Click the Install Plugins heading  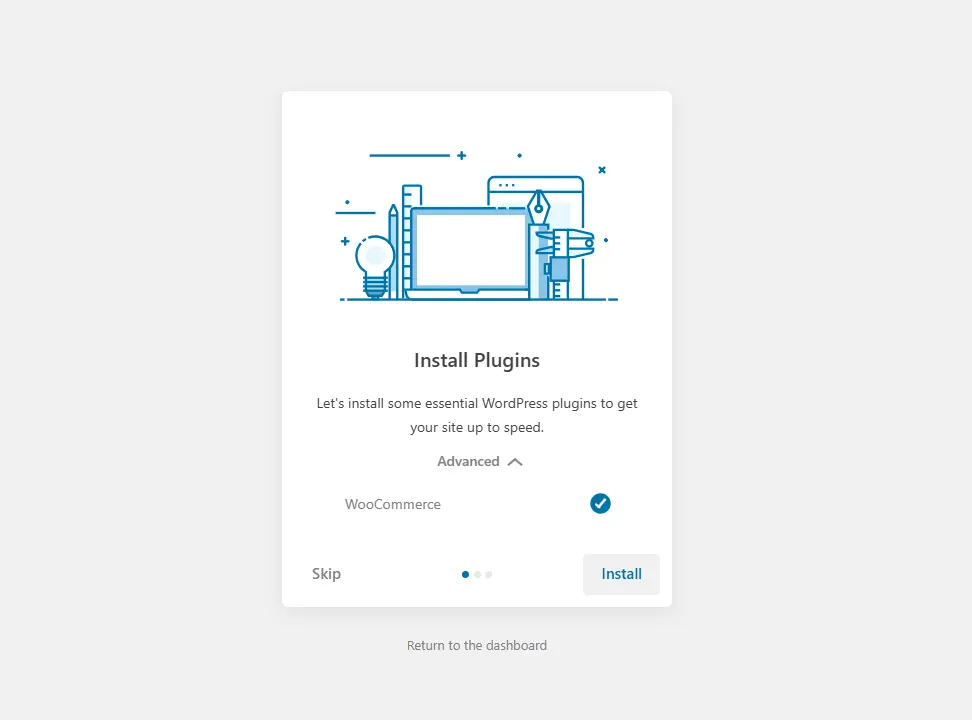[476, 360]
